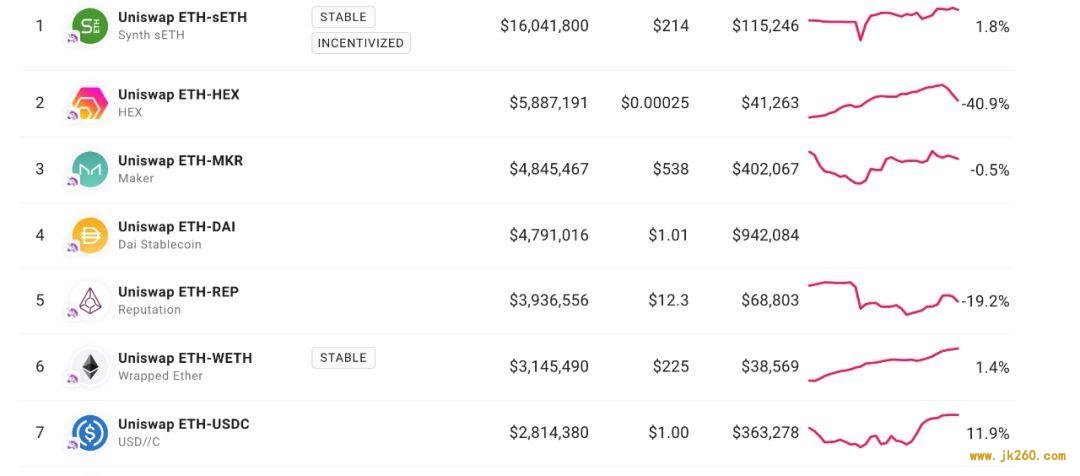The image size is (1080, 476).
Task: Open the Uniswap ETH-HEX pool link
Action: [178, 94]
